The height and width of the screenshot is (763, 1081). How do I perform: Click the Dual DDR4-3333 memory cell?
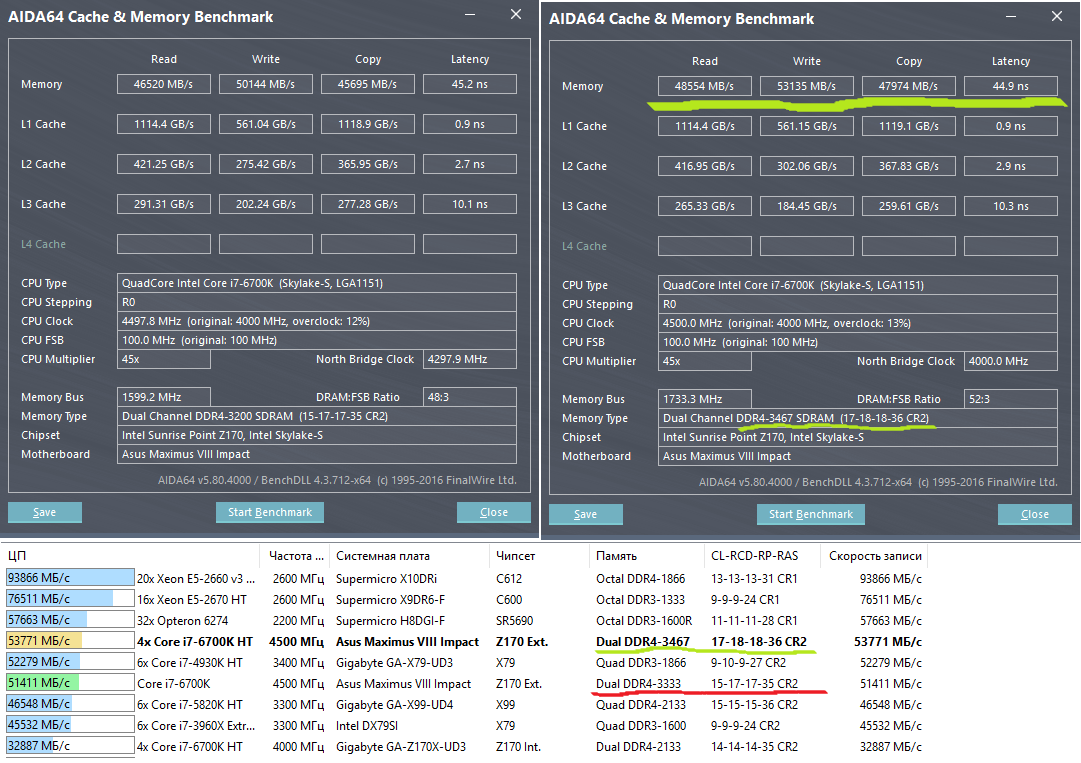[x=638, y=684]
